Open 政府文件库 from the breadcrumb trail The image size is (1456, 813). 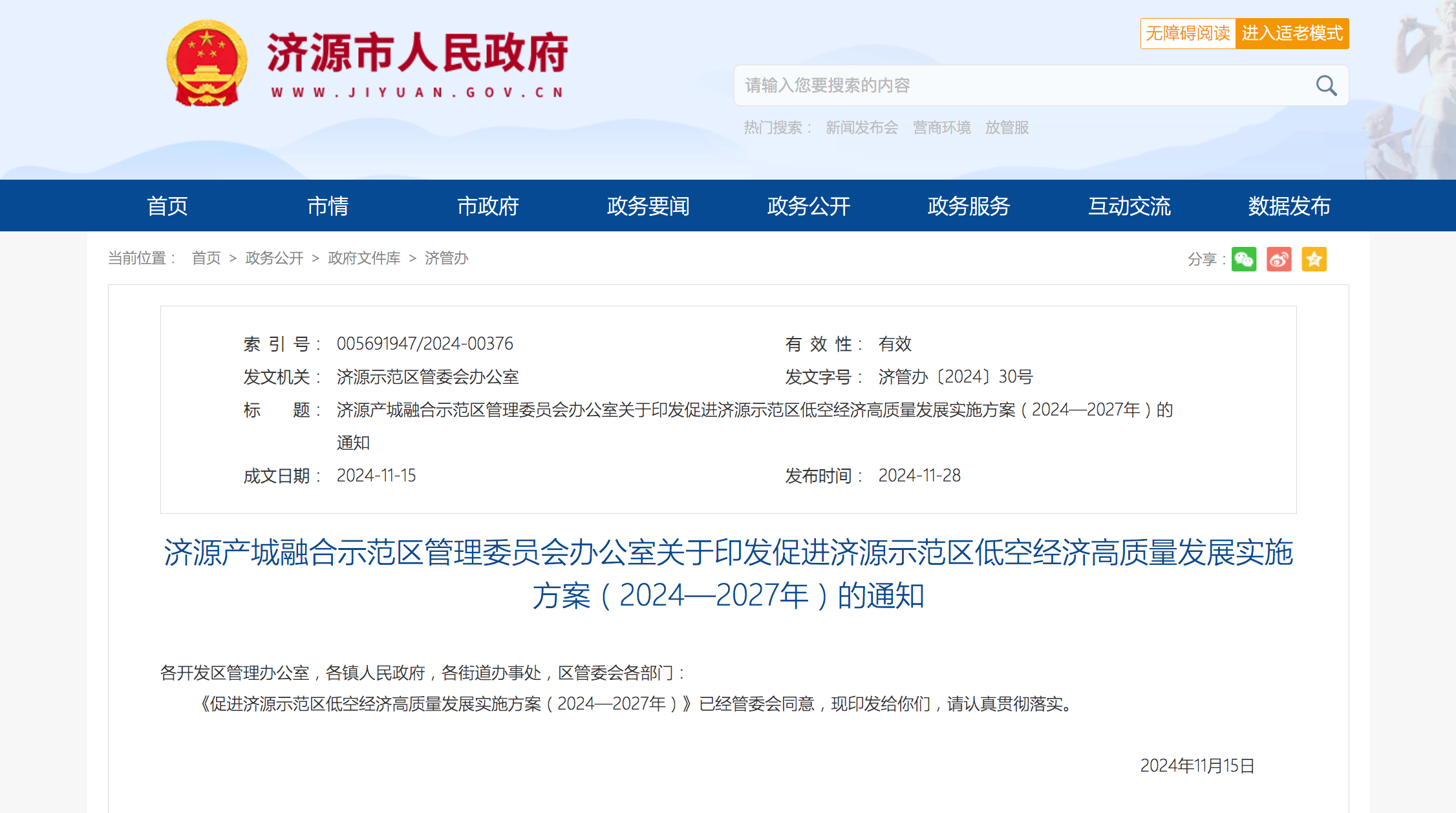tap(364, 258)
